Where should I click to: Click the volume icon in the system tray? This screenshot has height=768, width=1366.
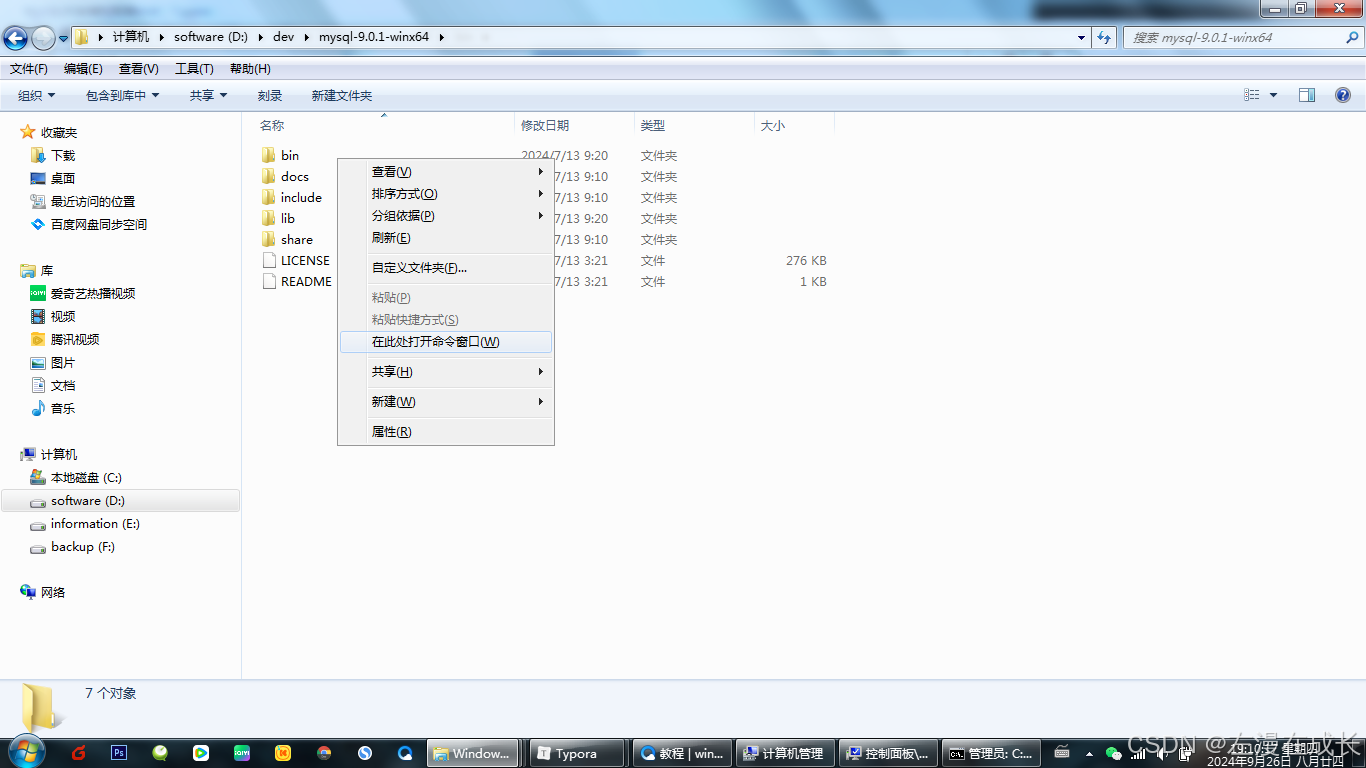click(x=1161, y=754)
